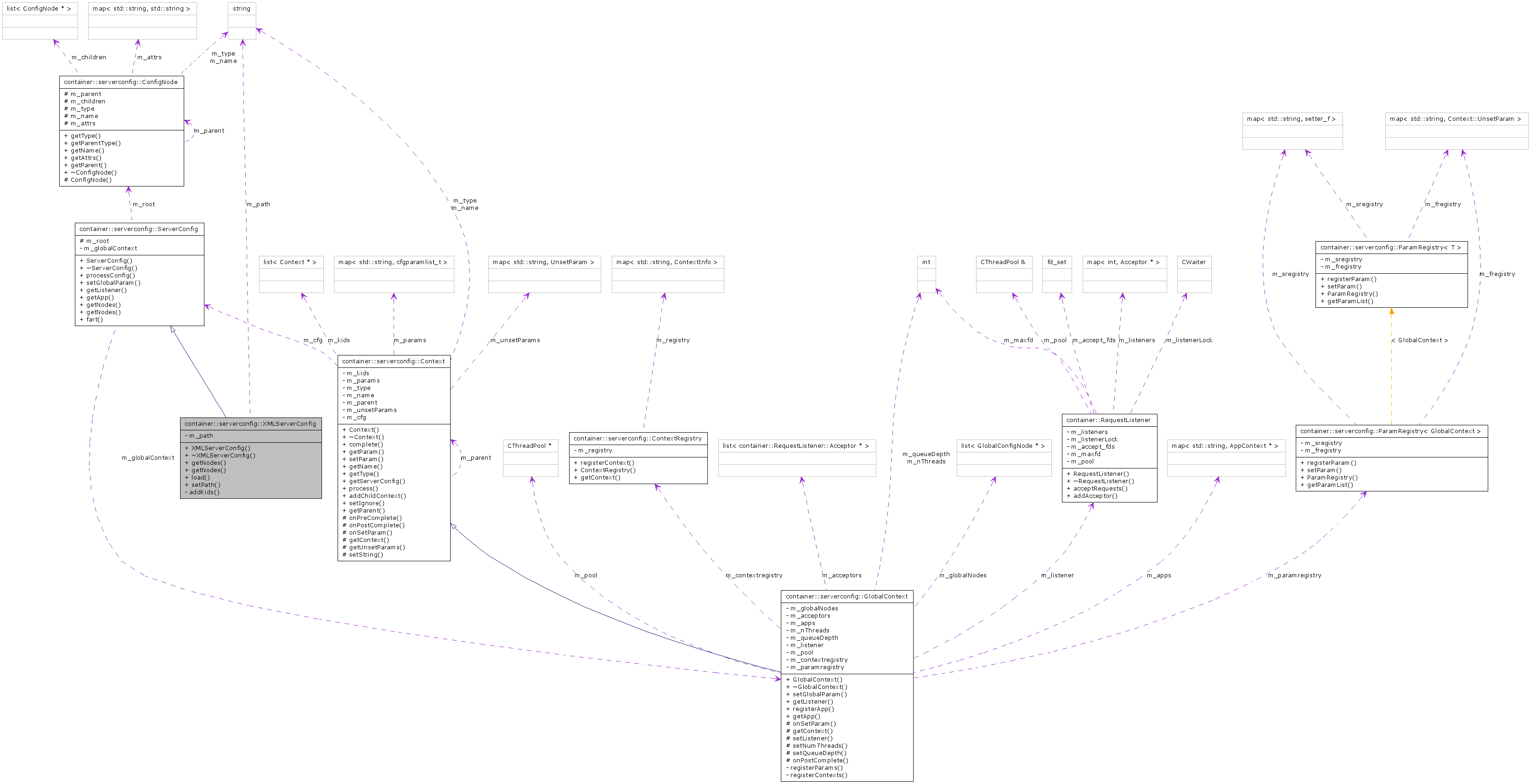This screenshot has height=784, width=1530.
Task: Click the list< GlobalConfigNode * > box
Action: [1004, 458]
